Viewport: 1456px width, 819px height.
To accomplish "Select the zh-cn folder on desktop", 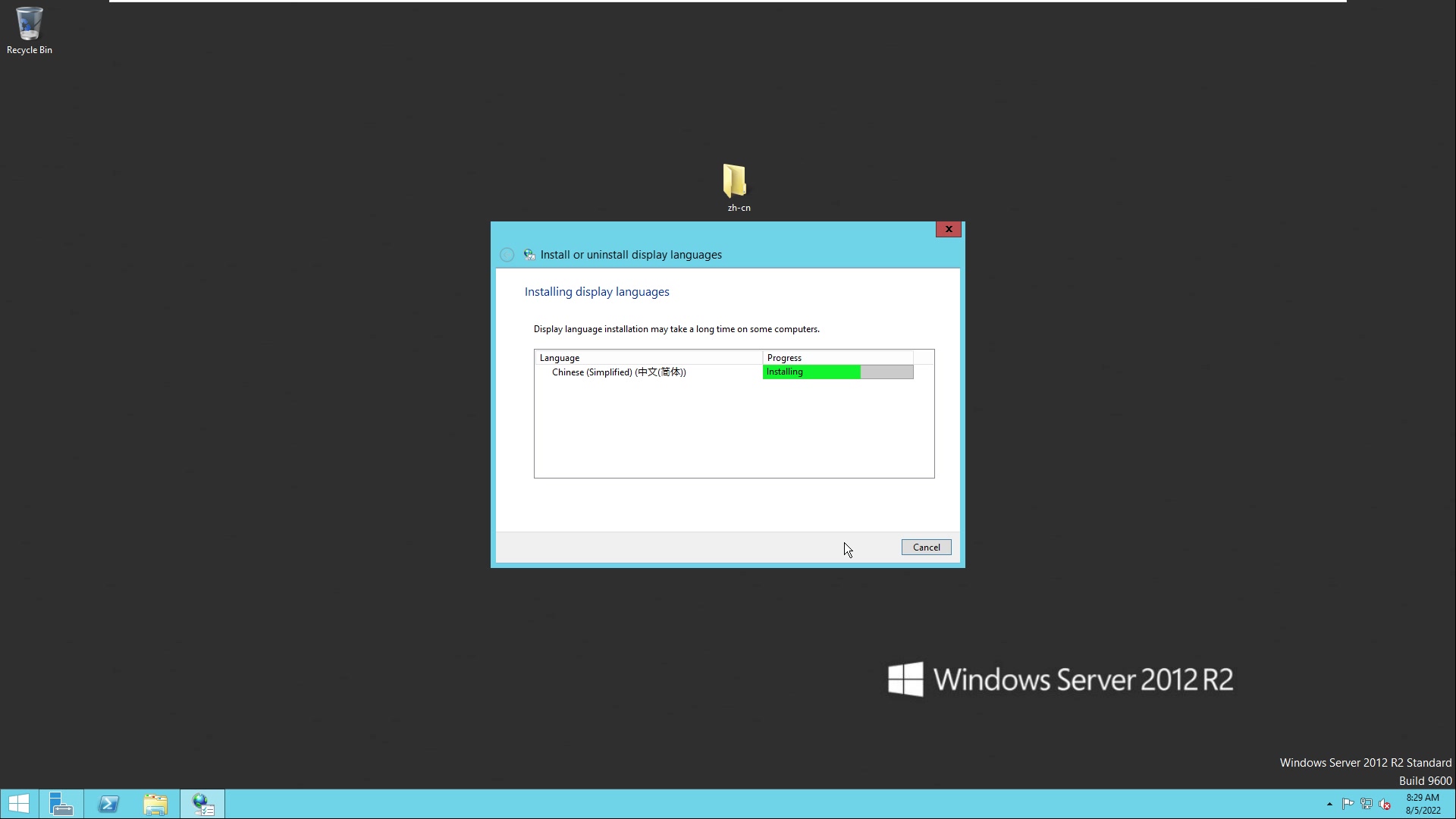I will click(x=736, y=187).
